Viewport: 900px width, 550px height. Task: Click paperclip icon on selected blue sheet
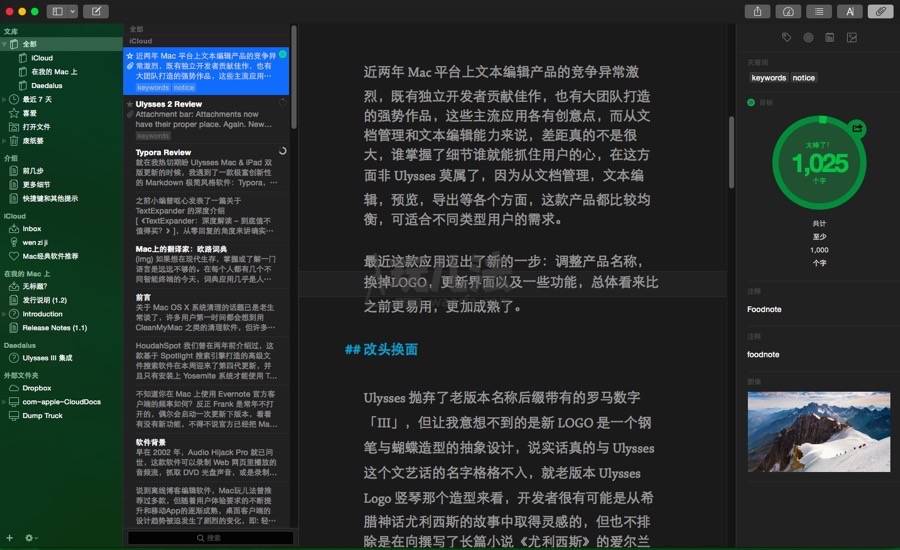[130, 66]
